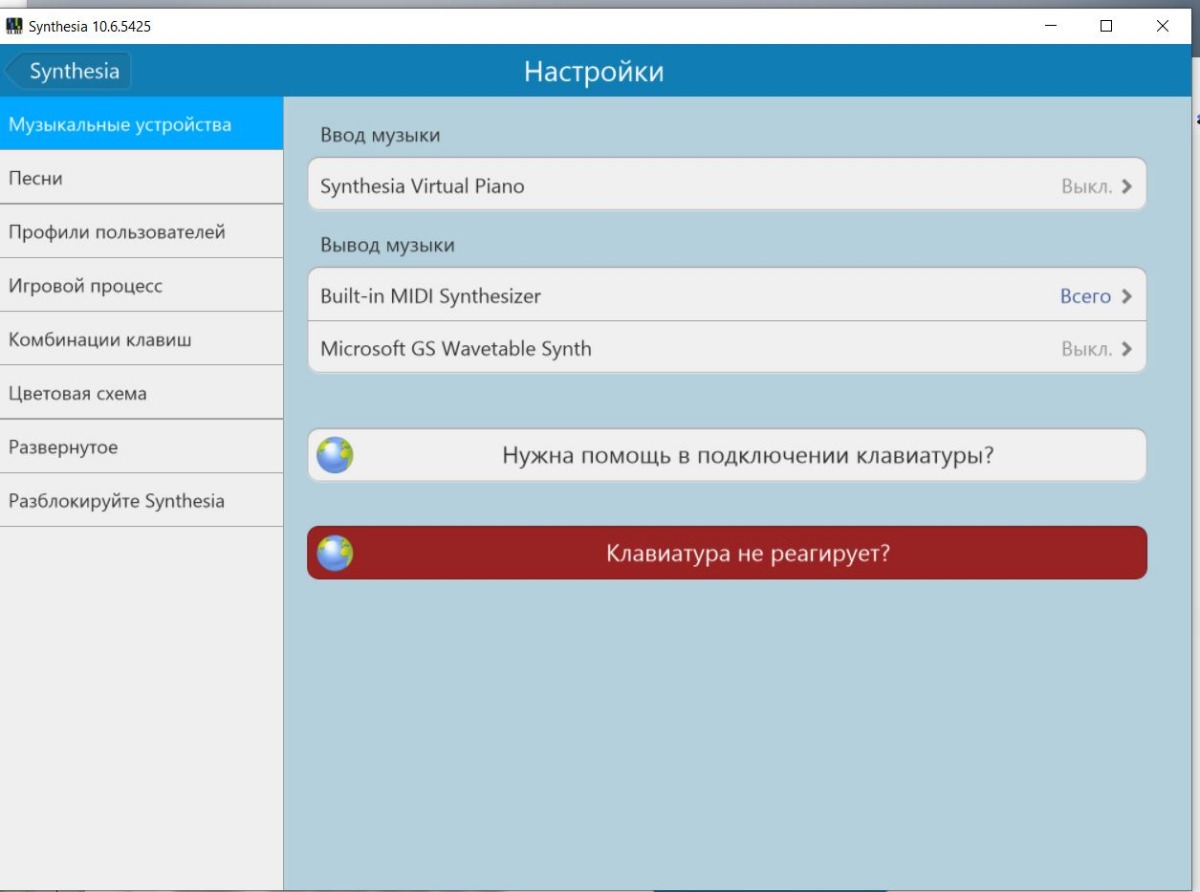Close the Synthesia window
Viewport: 1200px width, 892px height.
1162,27
